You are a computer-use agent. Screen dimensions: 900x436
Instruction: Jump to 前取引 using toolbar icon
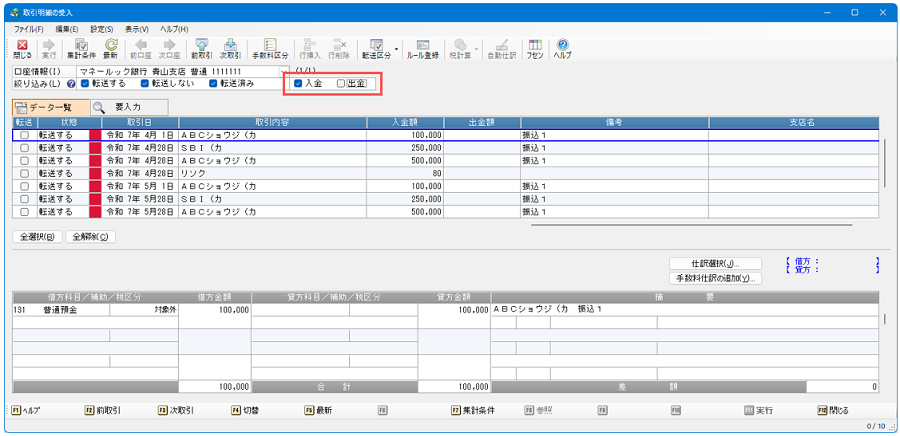pyautogui.click(x=201, y=49)
